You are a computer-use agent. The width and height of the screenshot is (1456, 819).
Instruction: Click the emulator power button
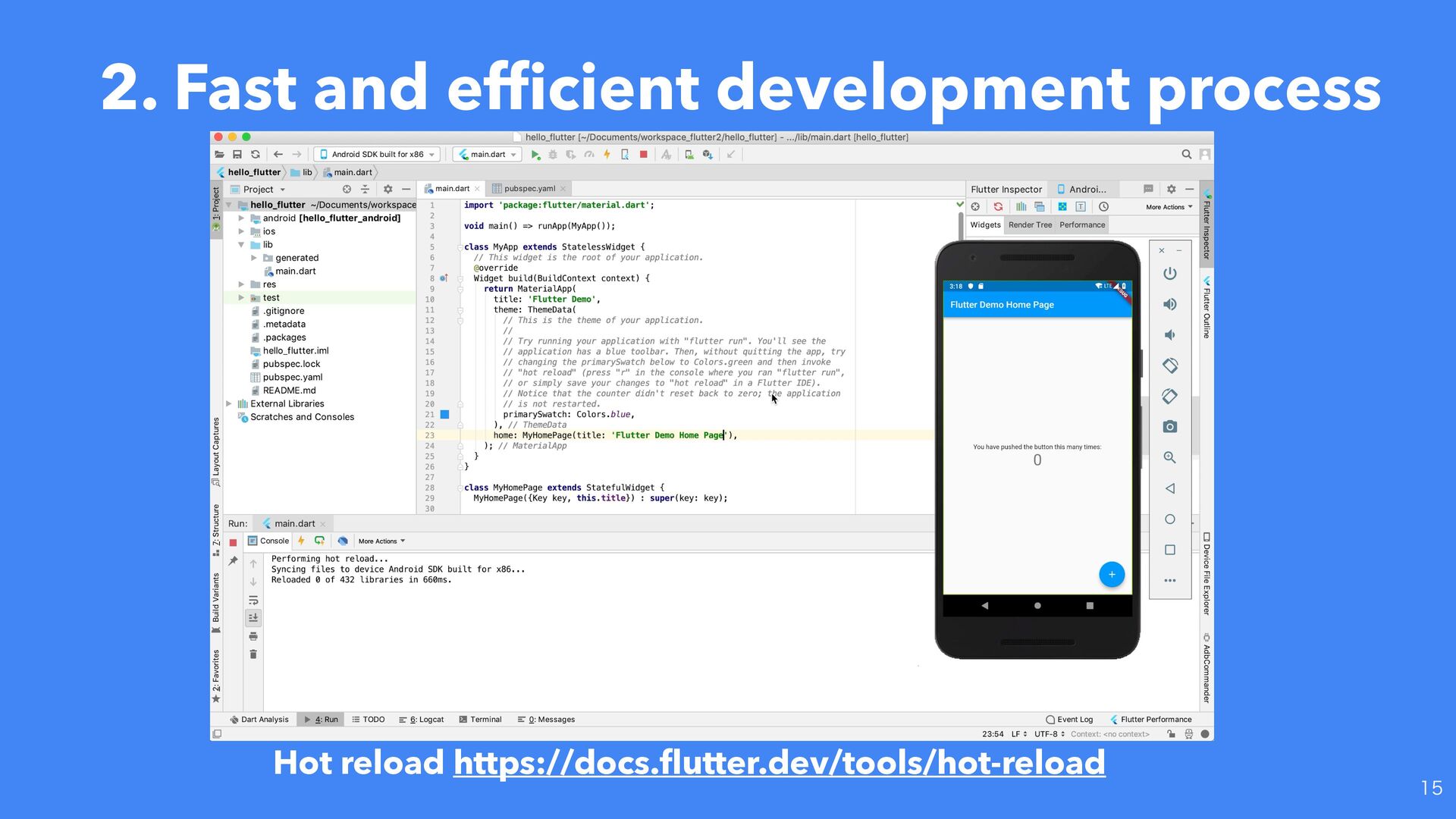pos(1170,274)
